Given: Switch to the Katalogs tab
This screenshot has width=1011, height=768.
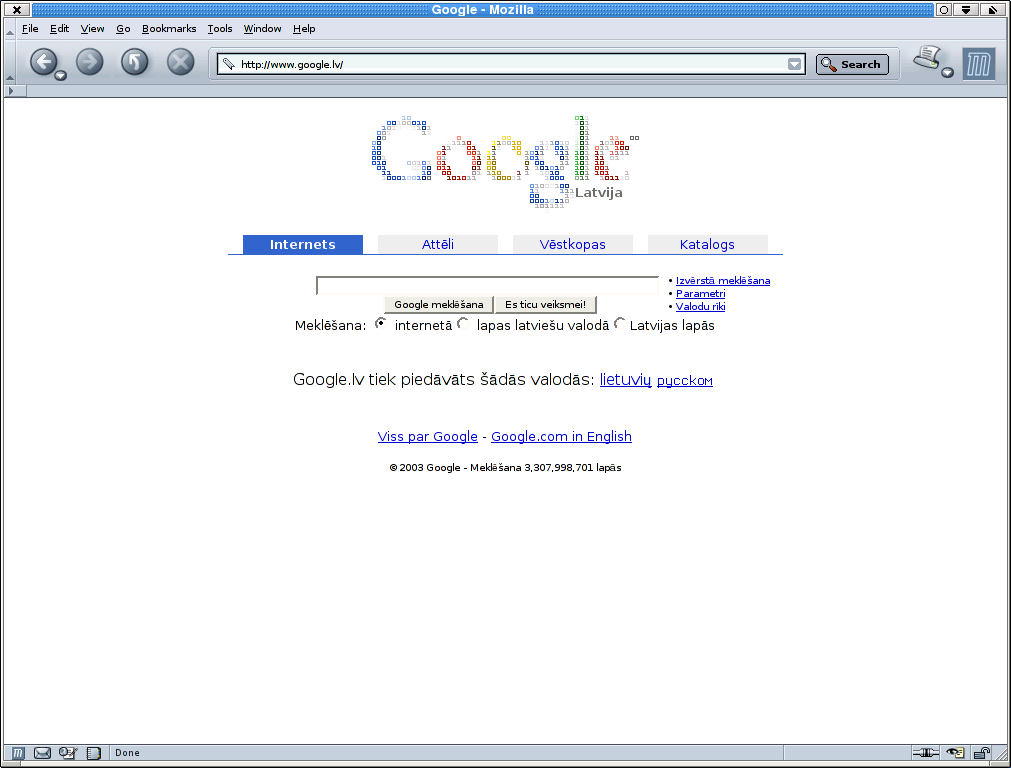Looking at the screenshot, I should [x=707, y=244].
